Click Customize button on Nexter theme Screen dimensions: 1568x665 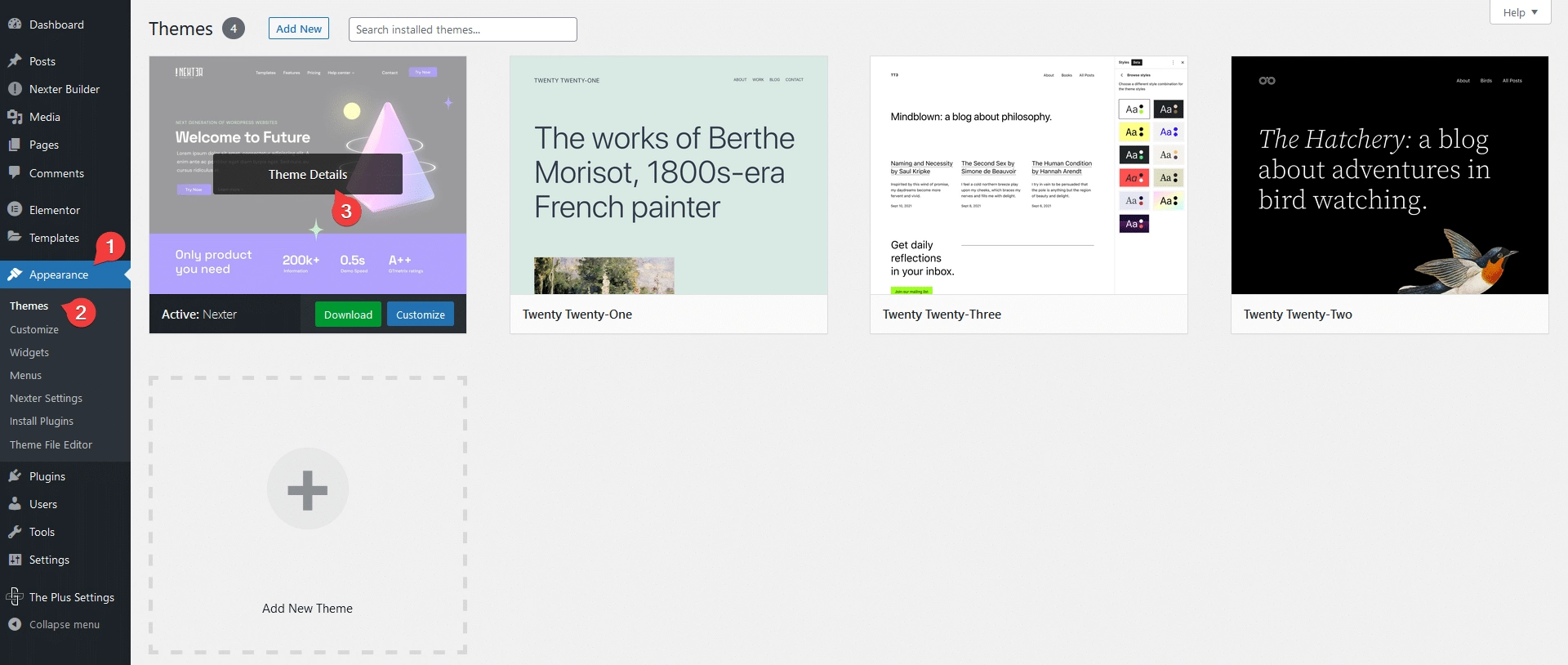pyautogui.click(x=421, y=315)
